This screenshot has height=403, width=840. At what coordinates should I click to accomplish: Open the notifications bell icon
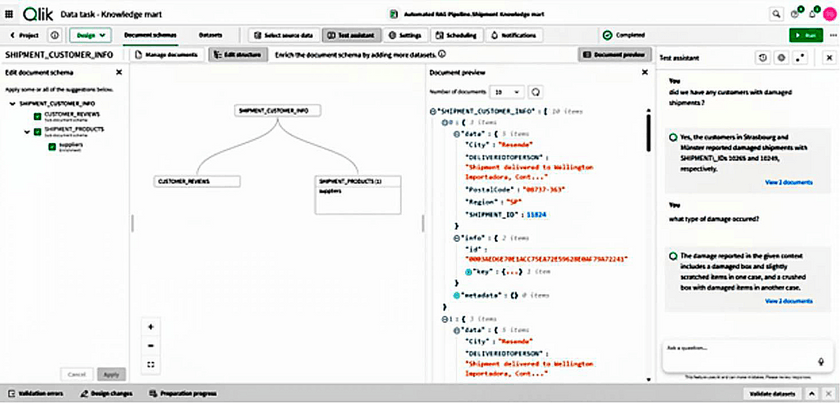click(812, 14)
